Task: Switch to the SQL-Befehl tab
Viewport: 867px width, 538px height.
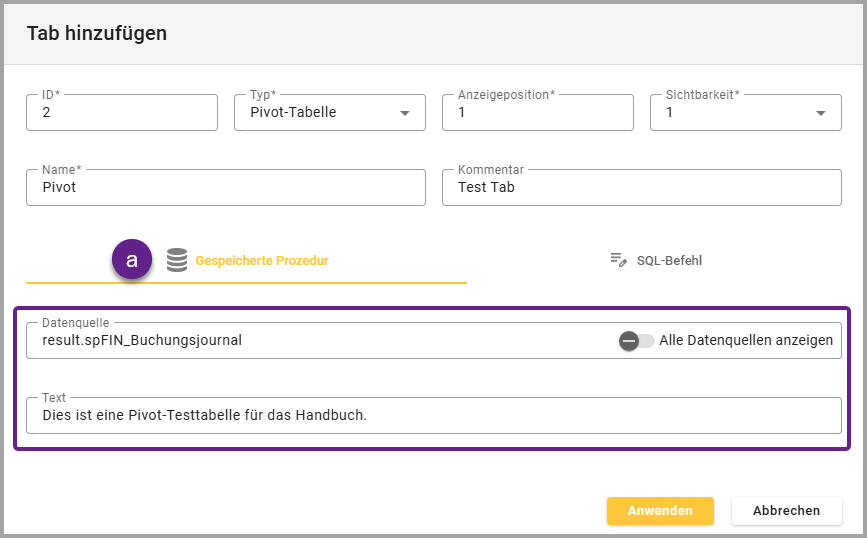Action: click(x=669, y=261)
